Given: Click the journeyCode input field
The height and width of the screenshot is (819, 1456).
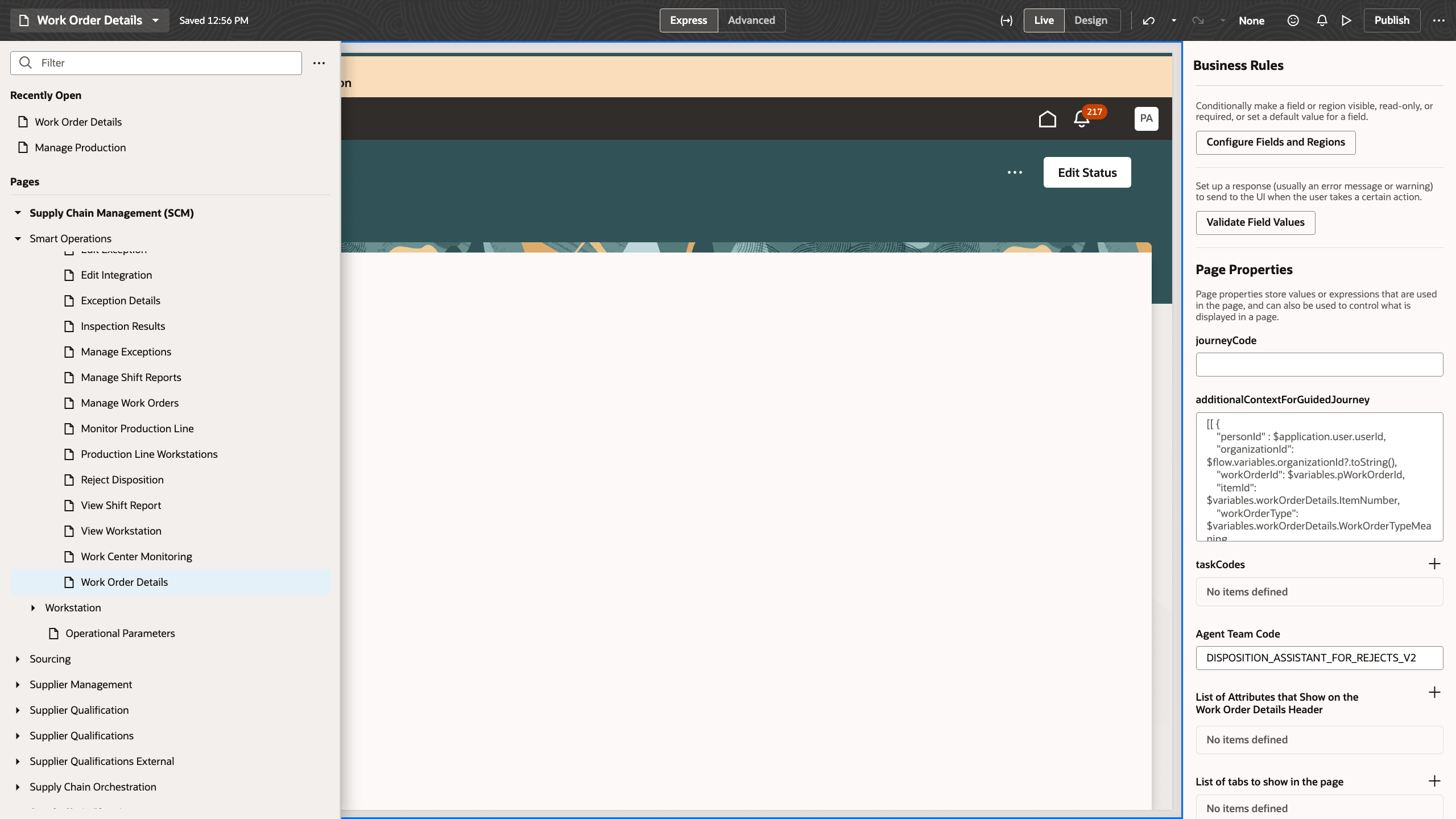Looking at the screenshot, I should coord(1319,364).
